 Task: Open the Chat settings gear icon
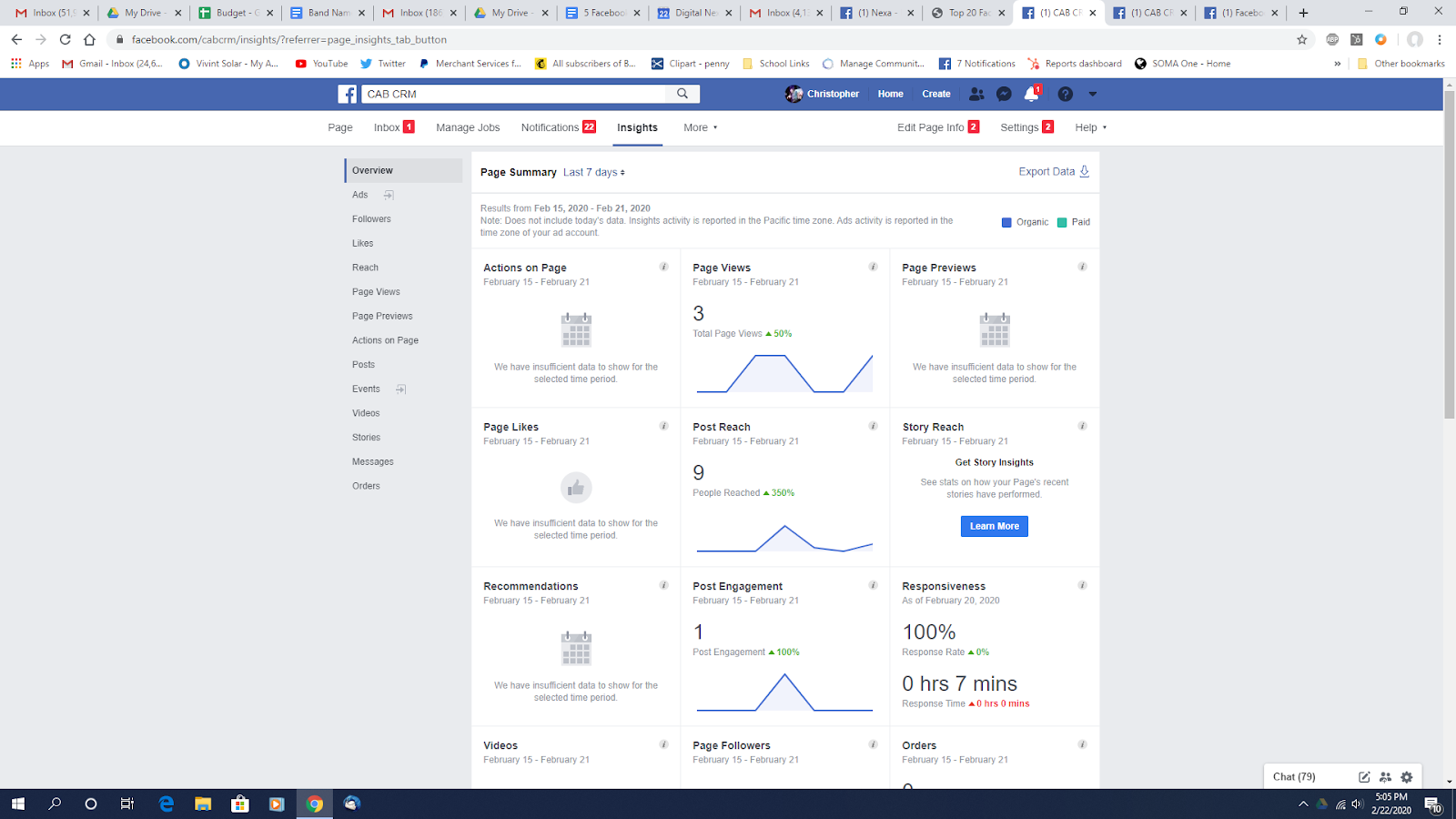tap(1407, 777)
